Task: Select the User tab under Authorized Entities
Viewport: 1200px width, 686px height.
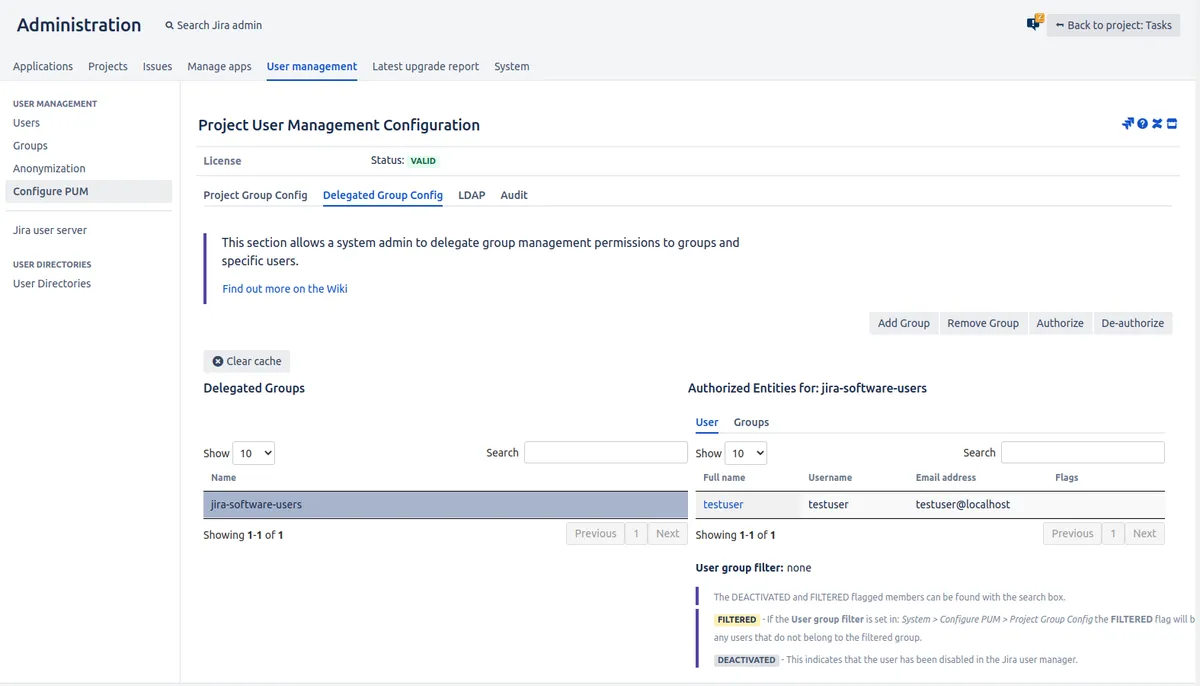Action: point(707,422)
